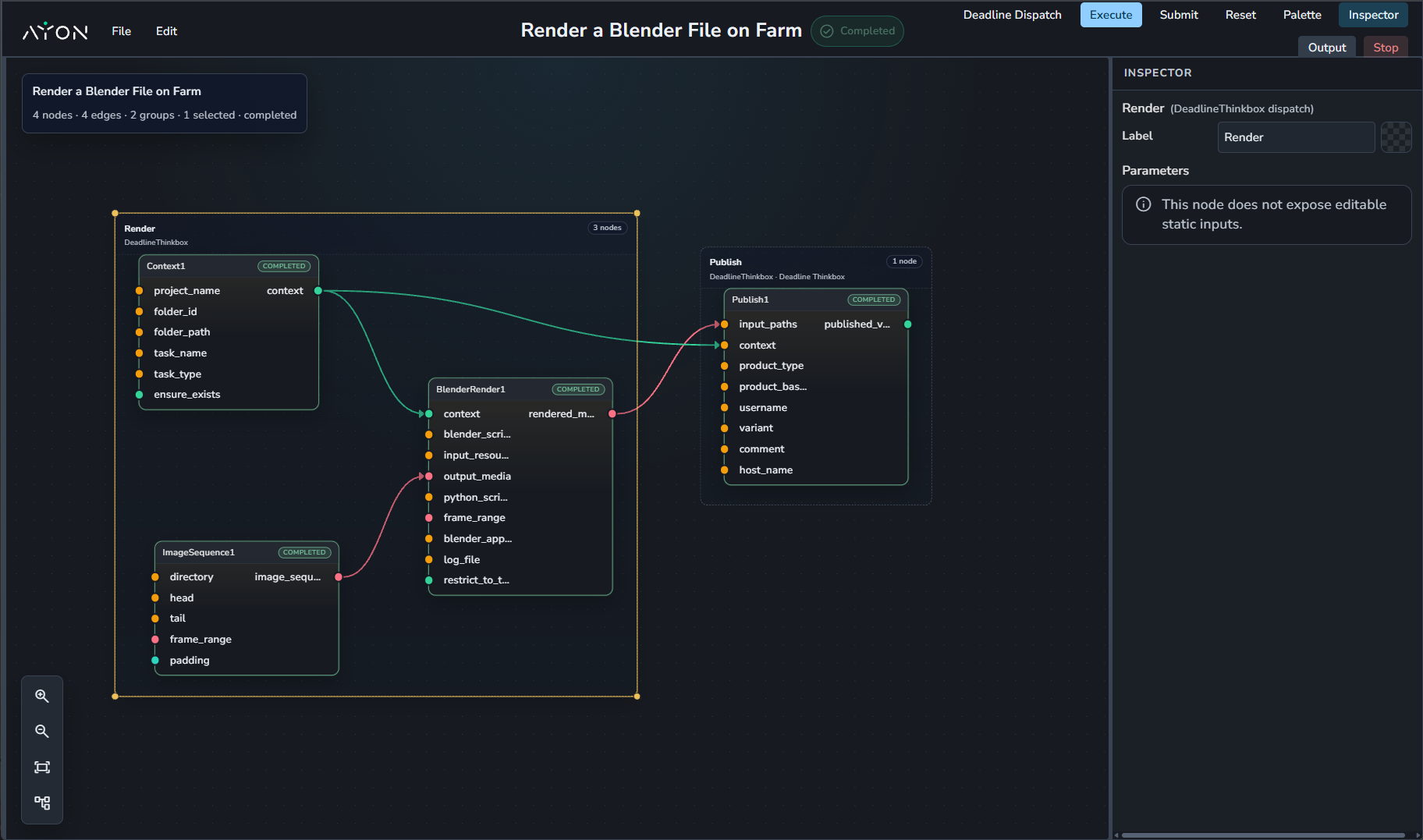Screen dimensions: 1423x840
Task: Click ImageSequence1 directory port
Action: 155,577
